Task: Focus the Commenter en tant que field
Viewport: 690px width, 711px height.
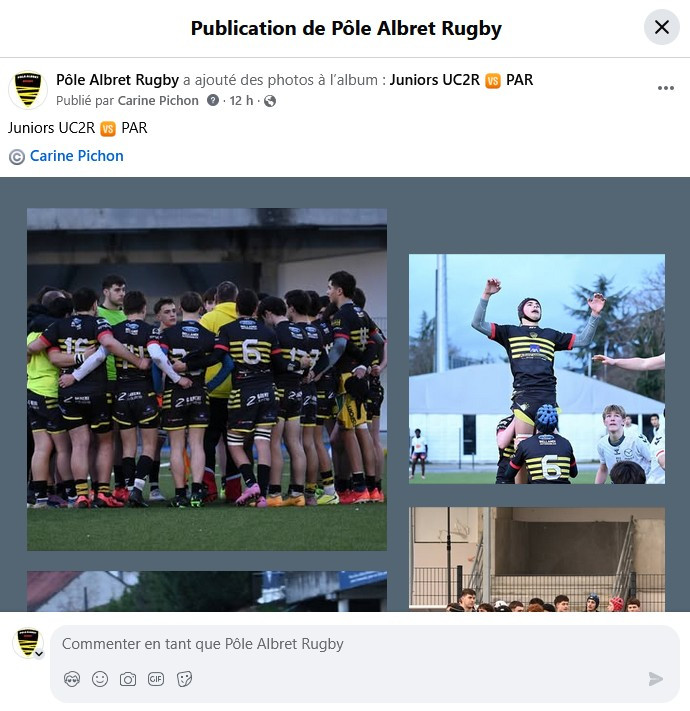Action: [x=364, y=644]
